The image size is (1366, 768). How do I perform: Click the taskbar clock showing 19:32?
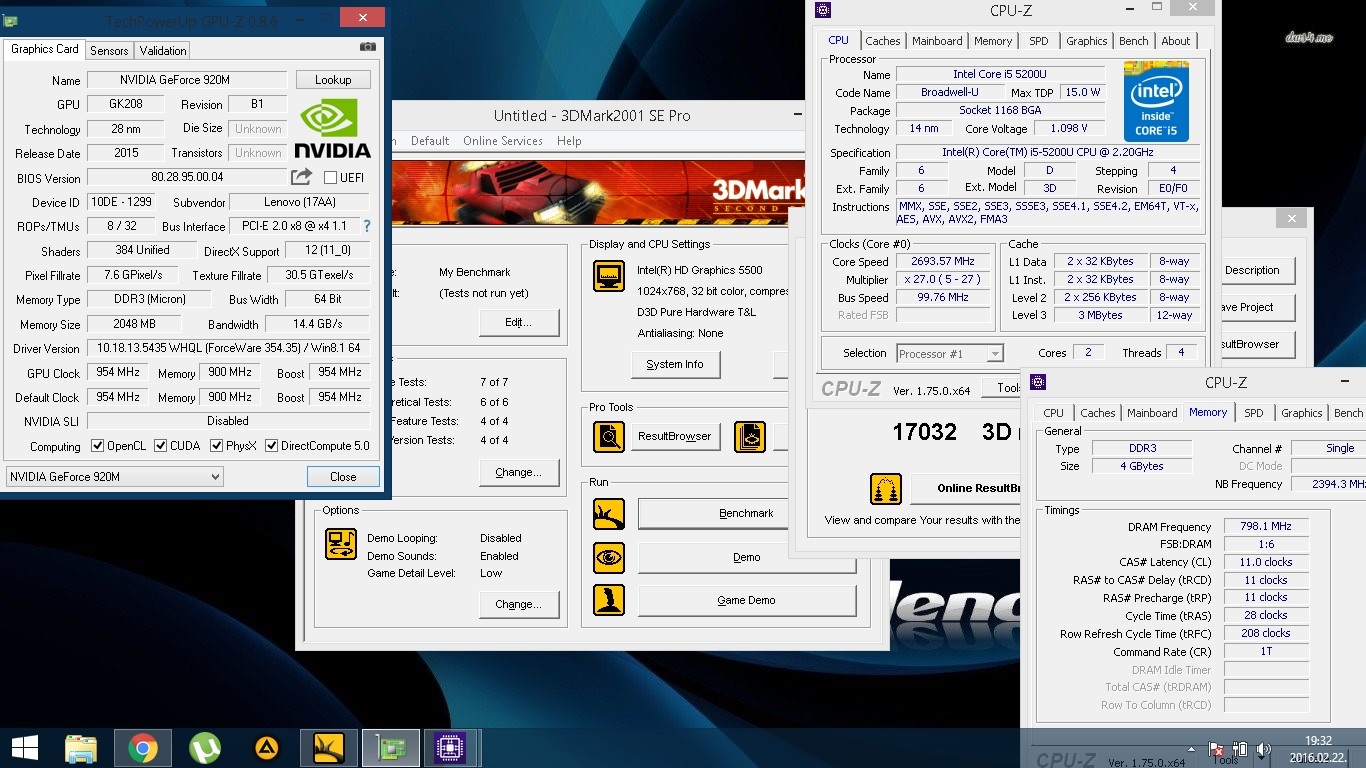click(1318, 741)
